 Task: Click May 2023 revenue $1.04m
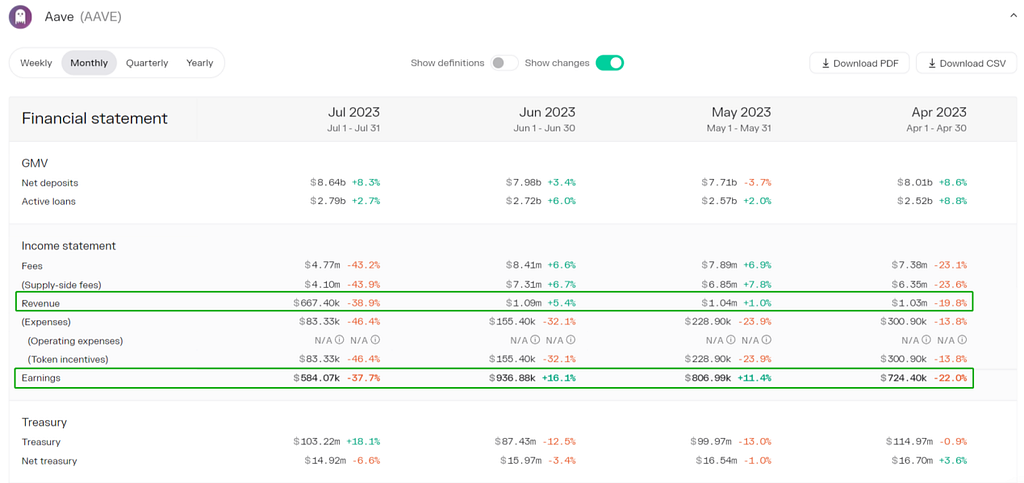[x=720, y=304]
